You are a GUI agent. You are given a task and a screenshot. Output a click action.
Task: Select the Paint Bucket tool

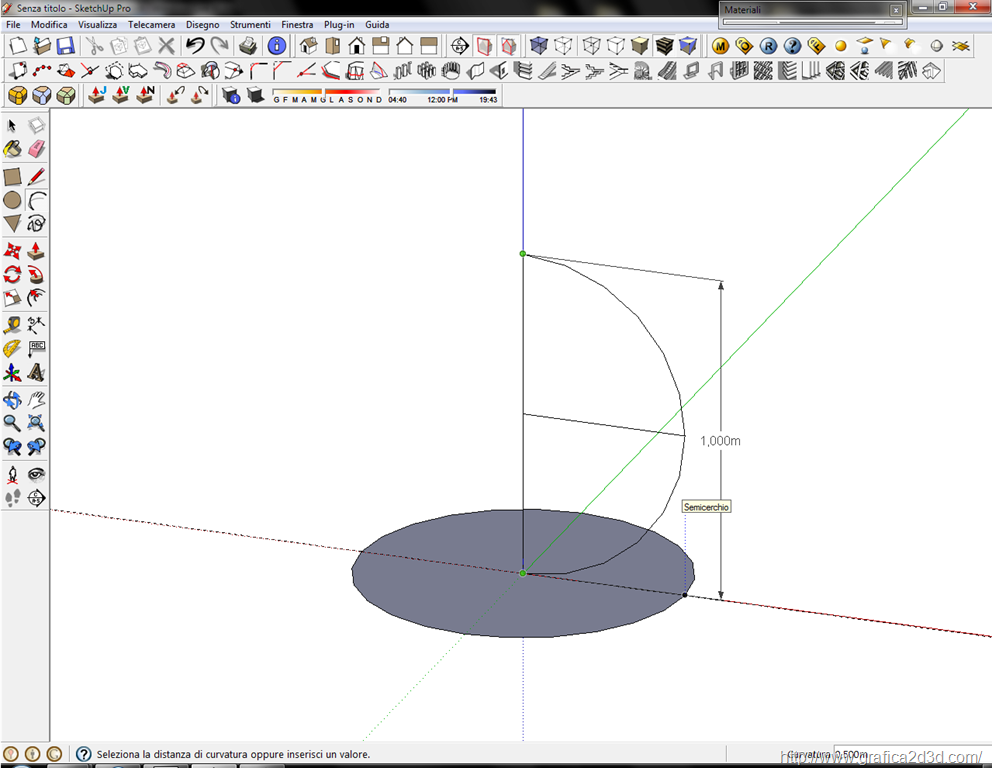point(13,149)
